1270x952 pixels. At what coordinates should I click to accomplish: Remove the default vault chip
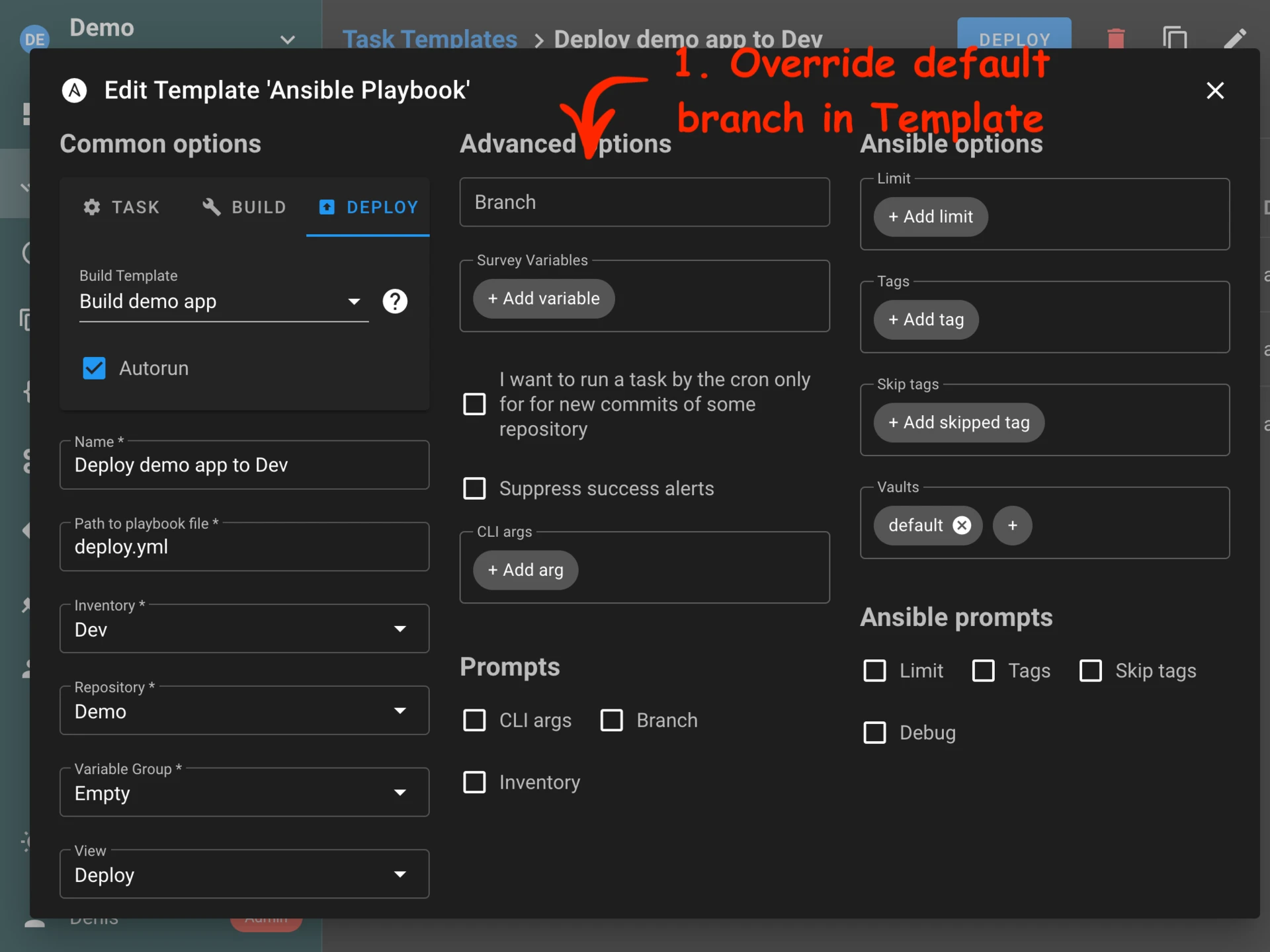[x=962, y=525]
